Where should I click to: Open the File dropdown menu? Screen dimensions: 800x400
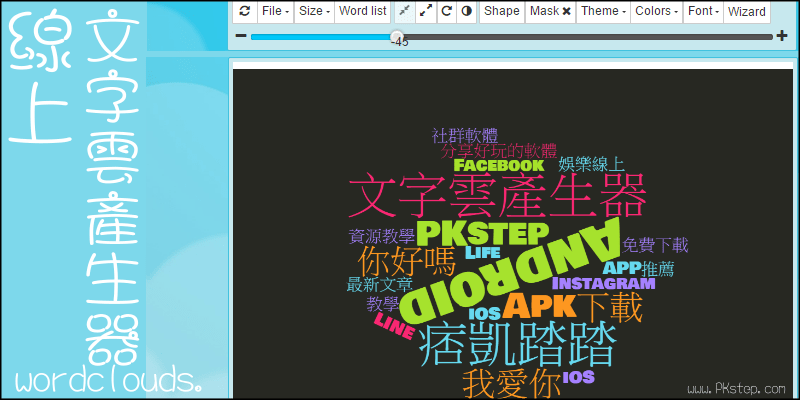[276, 11]
